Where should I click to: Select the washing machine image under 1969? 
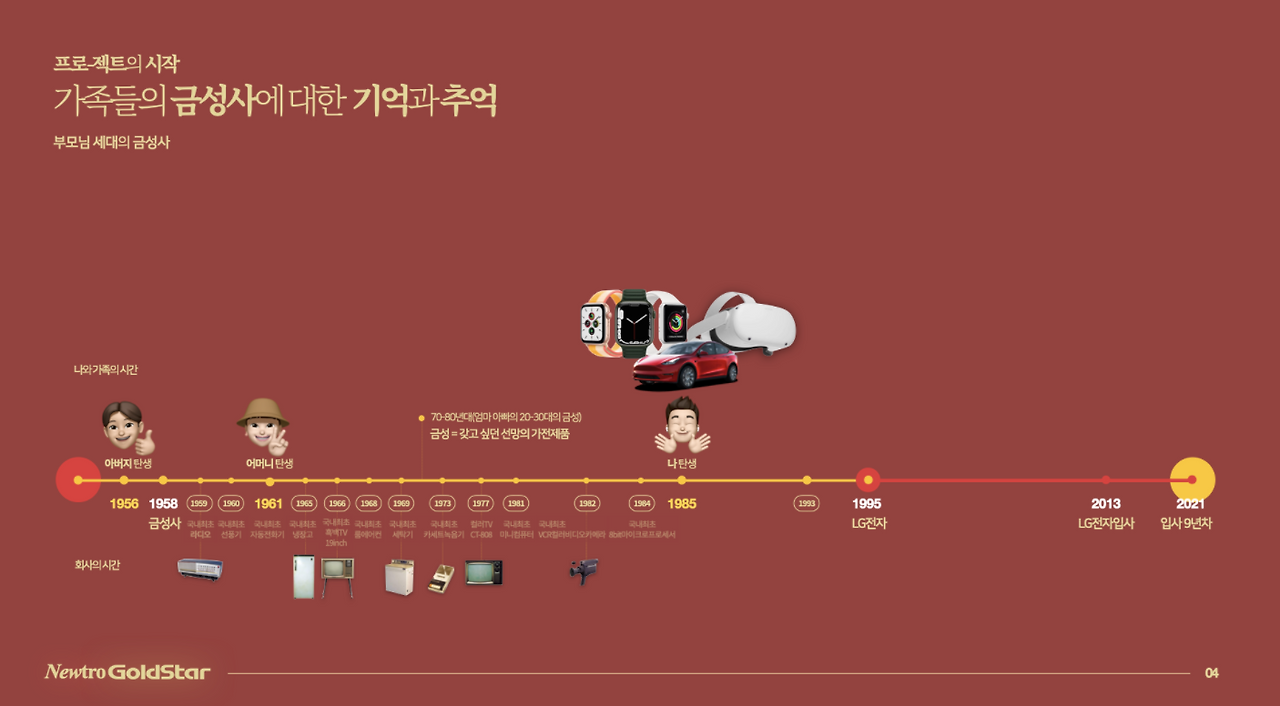click(398, 578)
